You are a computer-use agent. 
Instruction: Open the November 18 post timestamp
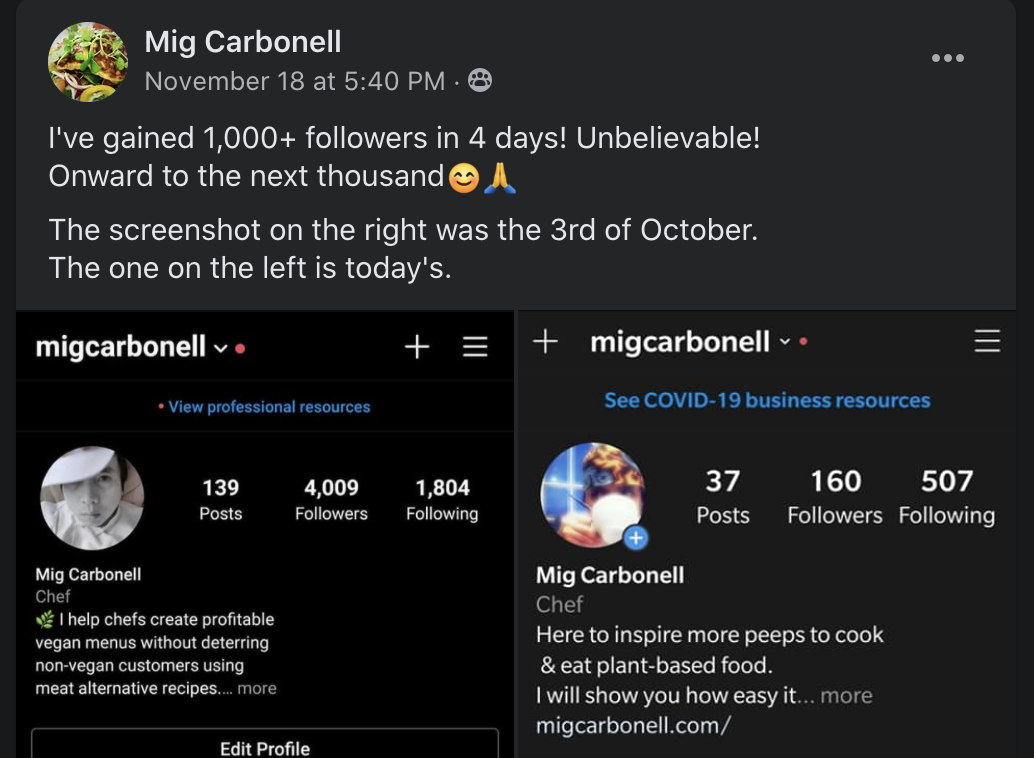(x=295, y=81)
